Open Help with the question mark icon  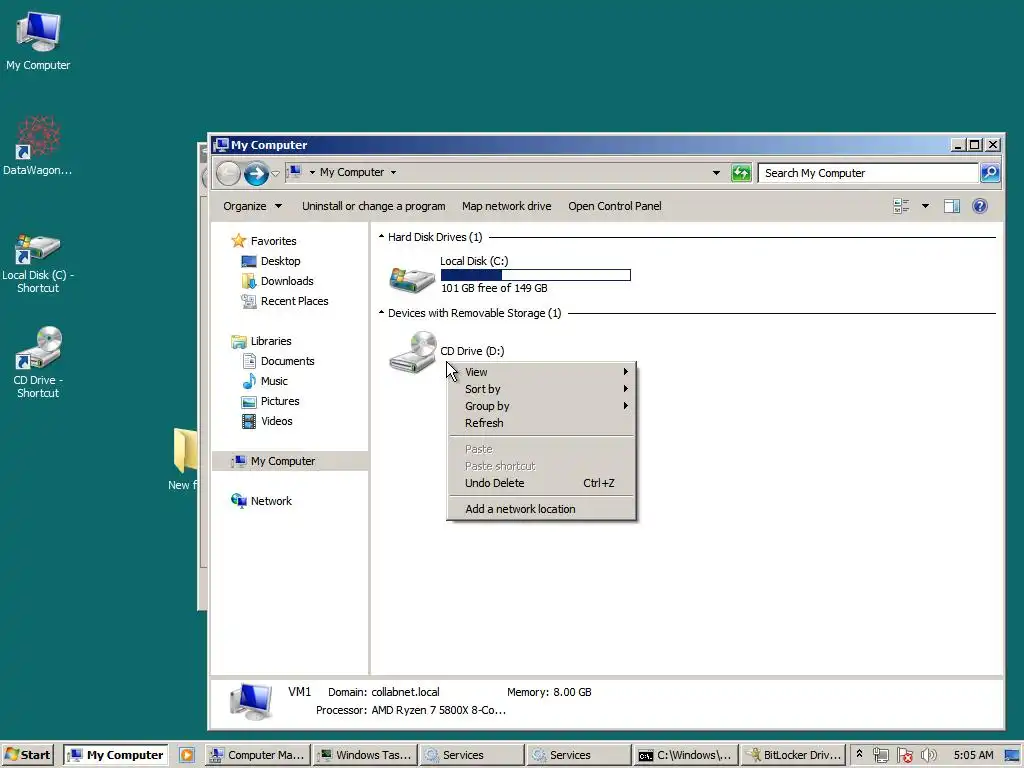(x=980, y=206)
